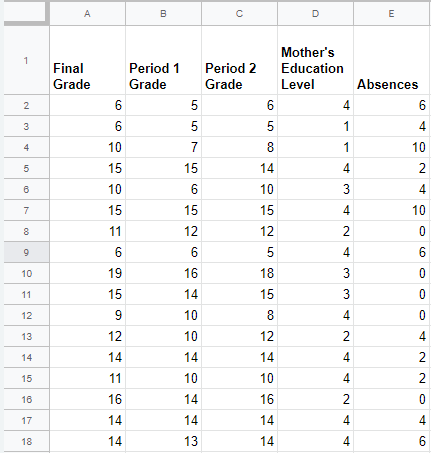431x453 pixels.
Task: Click Final Grade 15 in row 7
Action: coord(87,210)
